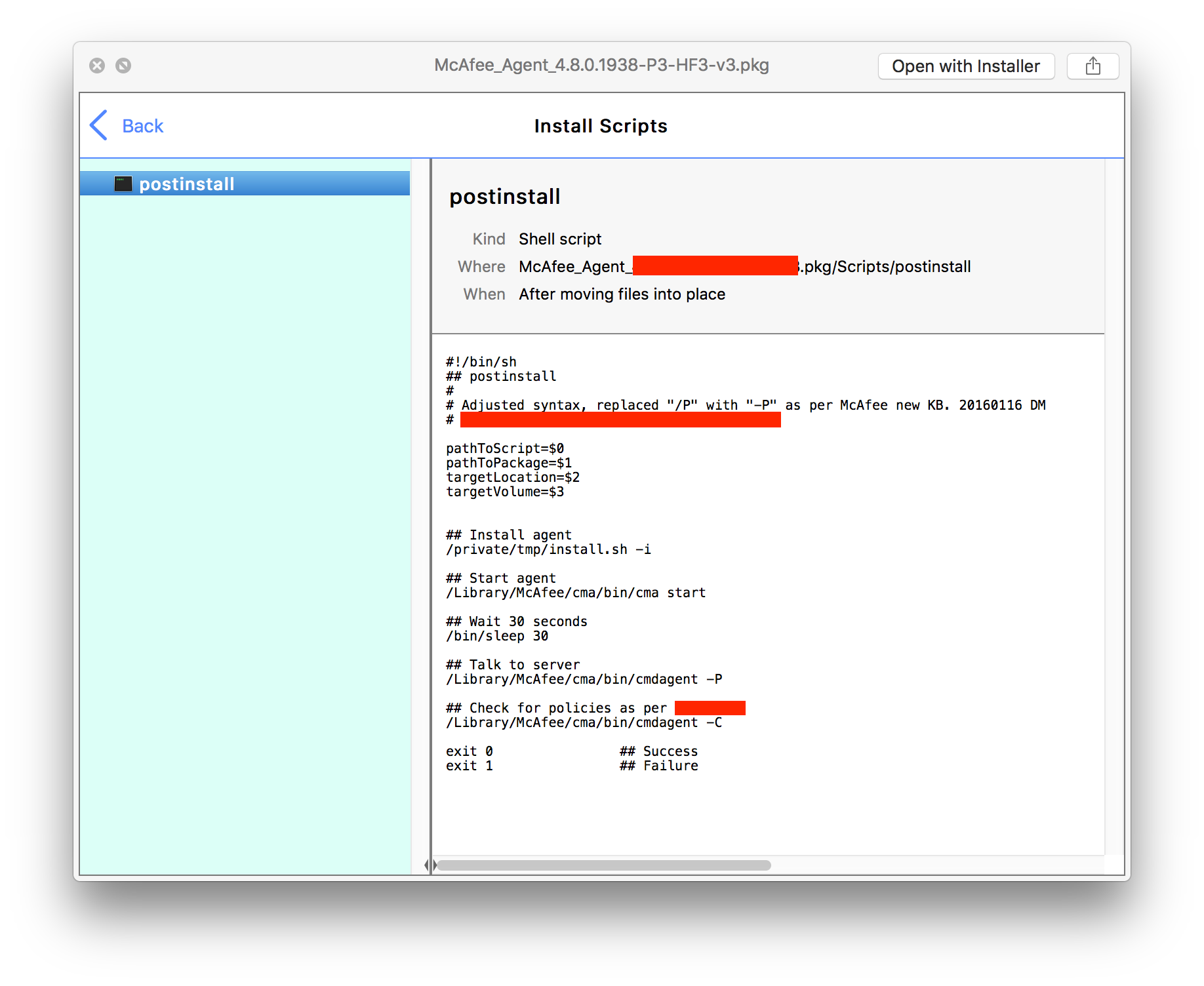Click the 'Where' label
Viewport: 1204px width, 986px height.
click(x=481, y=267)
